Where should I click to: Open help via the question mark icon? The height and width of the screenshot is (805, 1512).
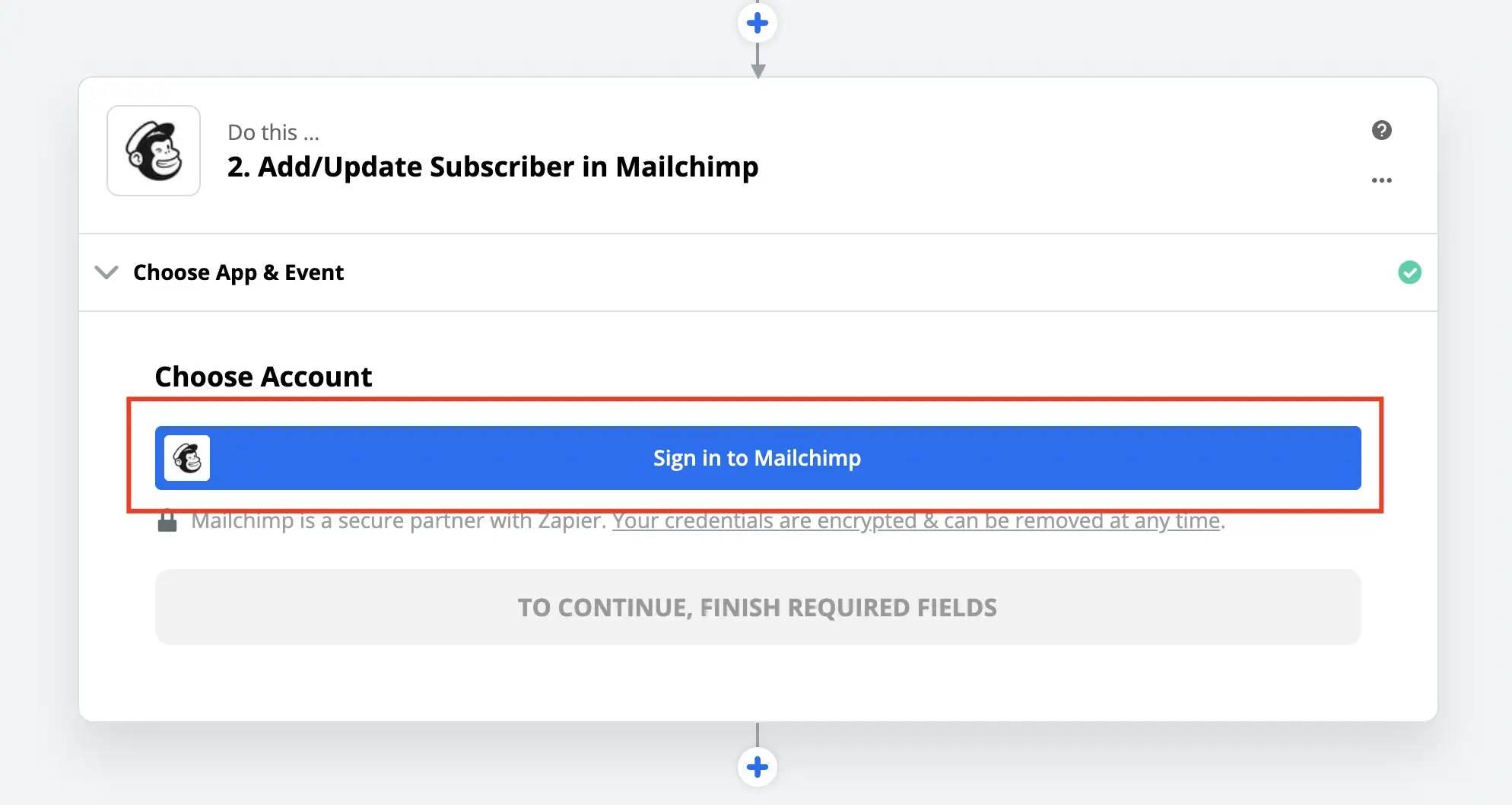(x=1381, y=130)
